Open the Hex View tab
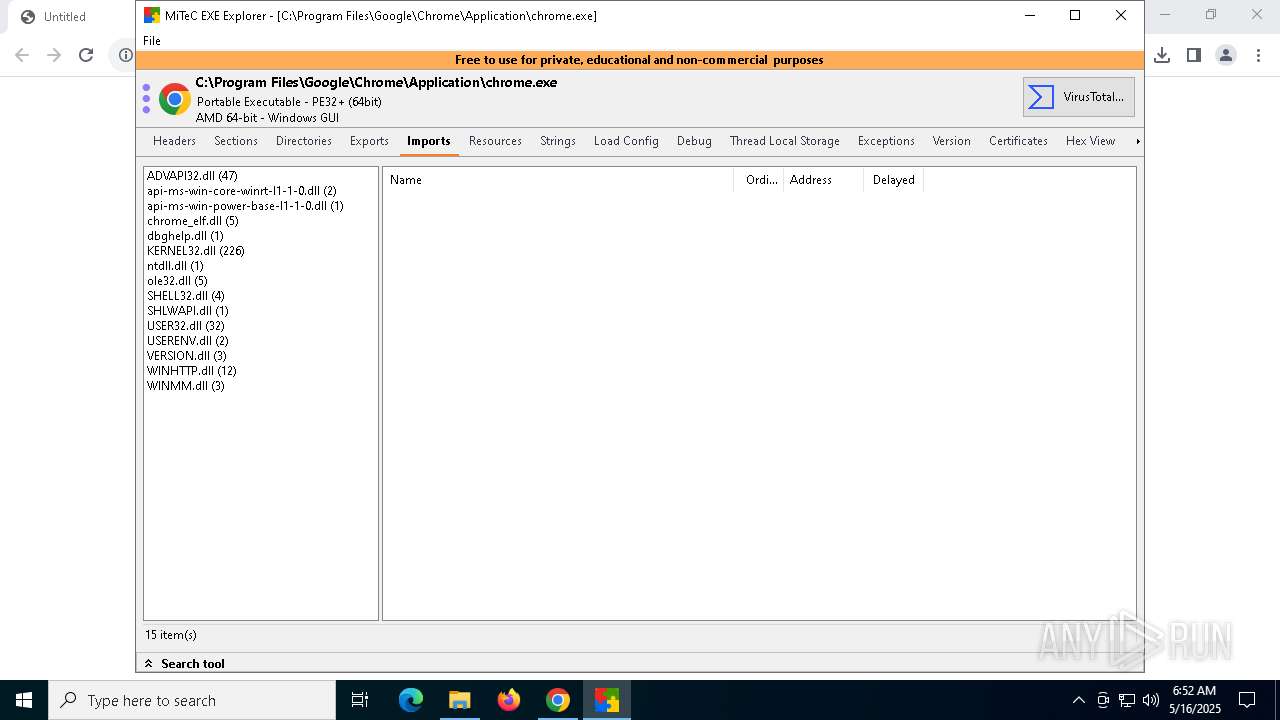The image size is (1280, 720). point(1090,141)
